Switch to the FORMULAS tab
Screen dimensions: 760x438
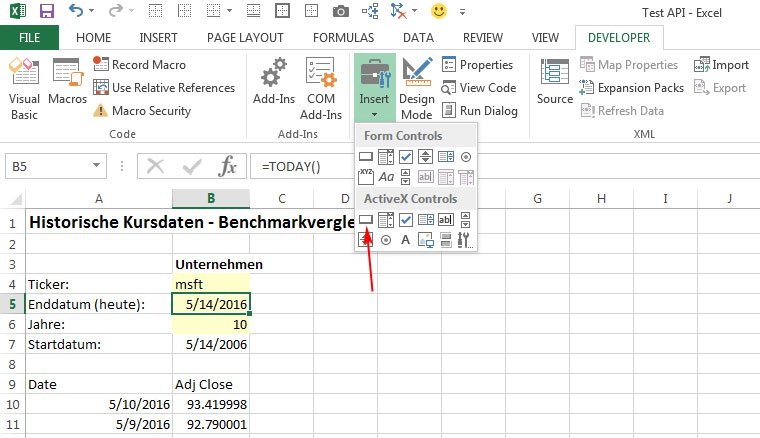[x=344, y=38]
